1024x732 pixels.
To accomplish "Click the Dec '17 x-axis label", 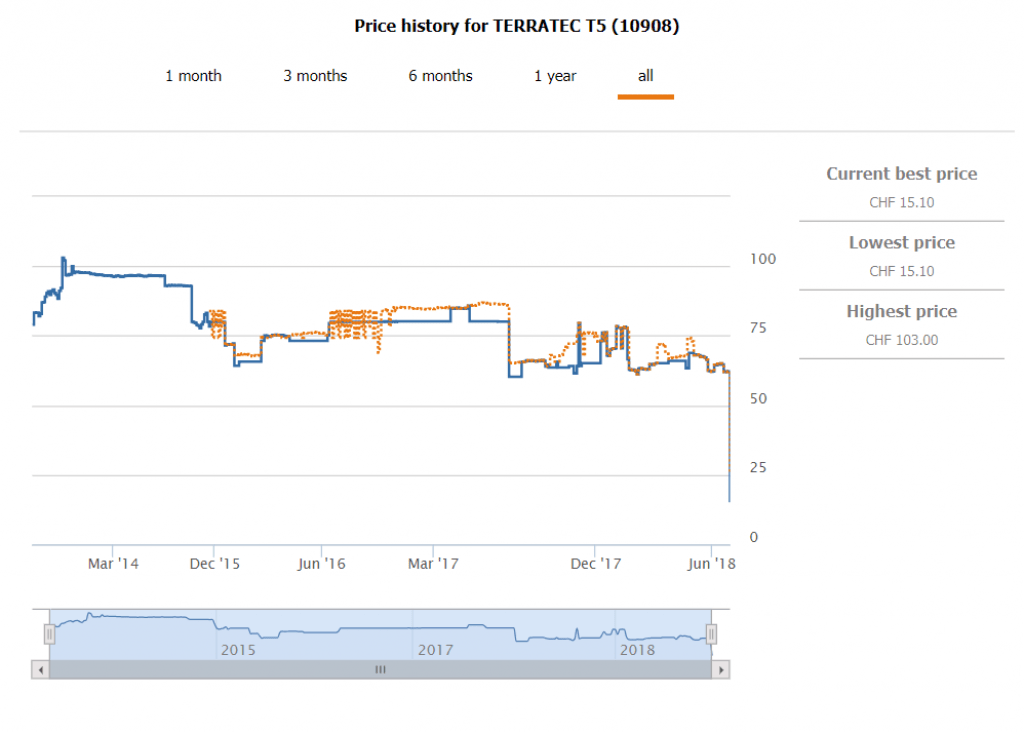I will 596,564.
